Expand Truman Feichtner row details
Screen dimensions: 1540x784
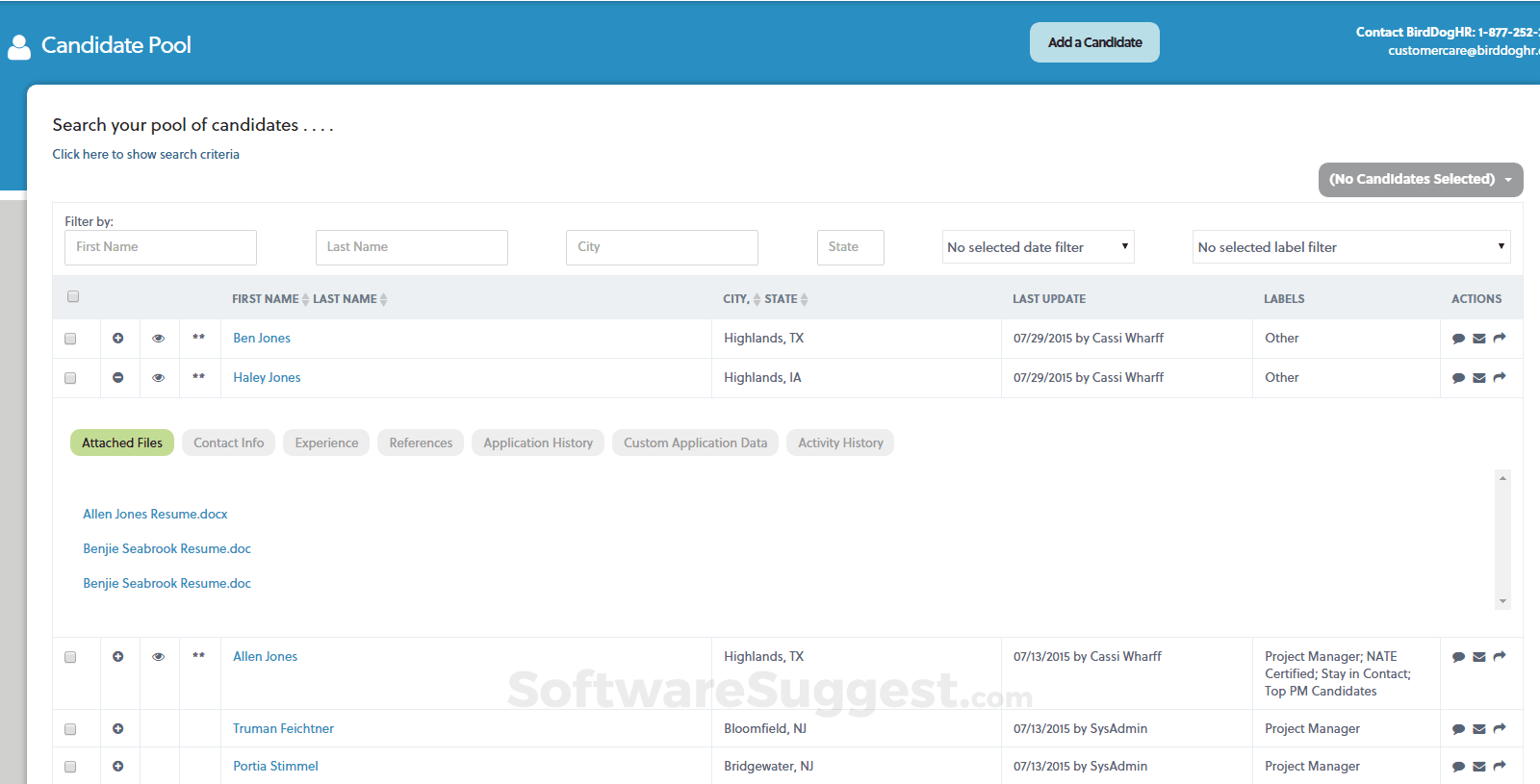[118, 728]
